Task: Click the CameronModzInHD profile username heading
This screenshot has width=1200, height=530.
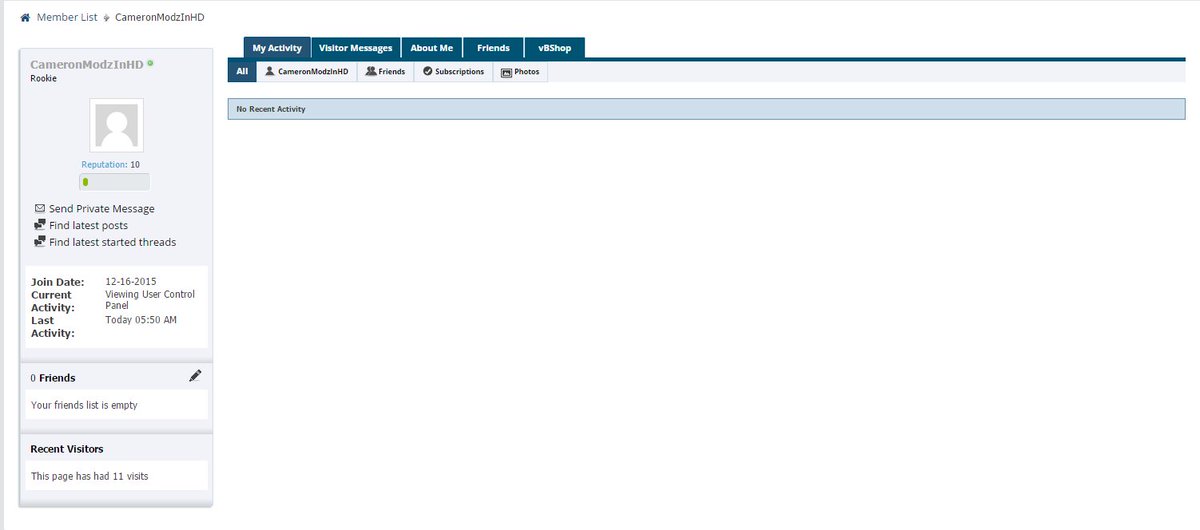Action: click(87, 64)
